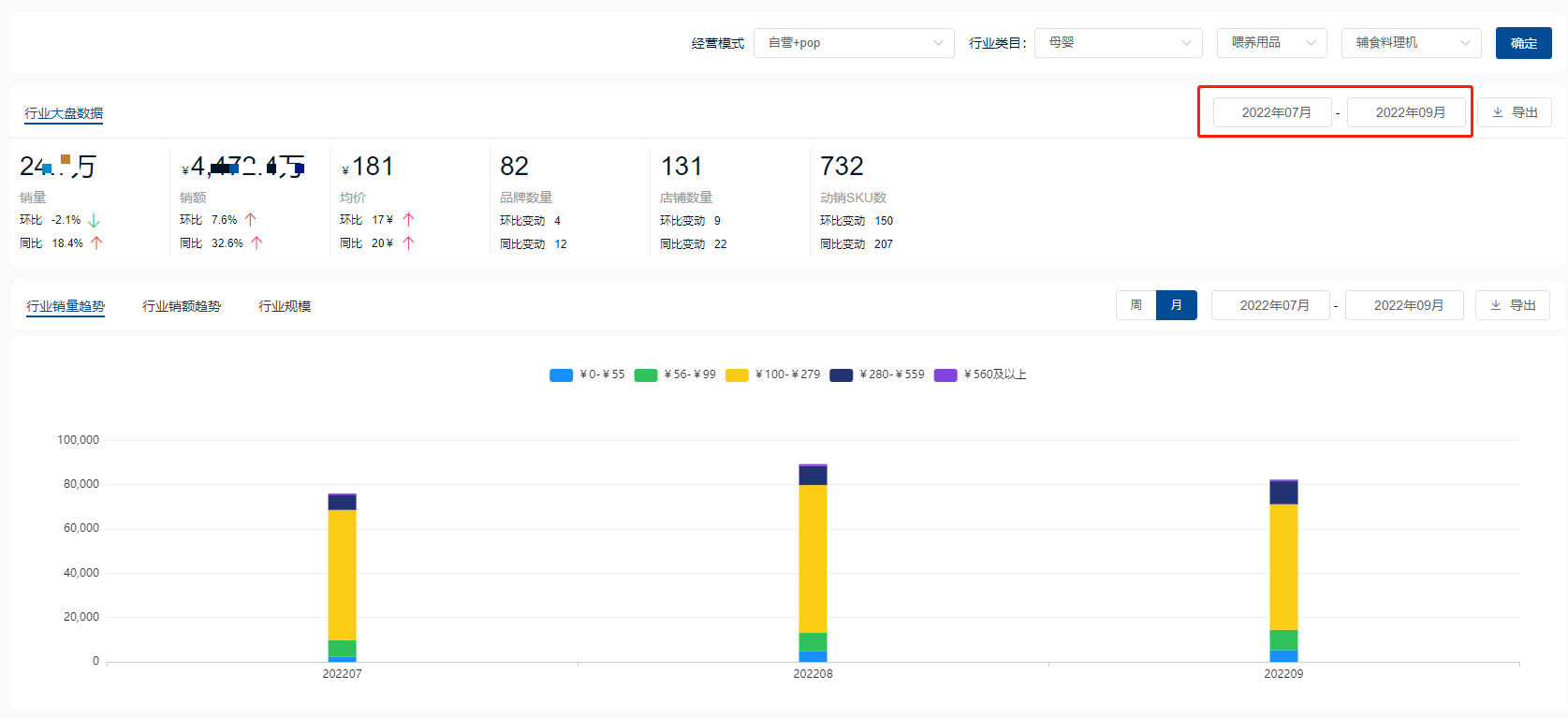Toggle the ¥560及以上 purple legend swatch
Viewport: 1568px width, 719px height.
(945, 374)
